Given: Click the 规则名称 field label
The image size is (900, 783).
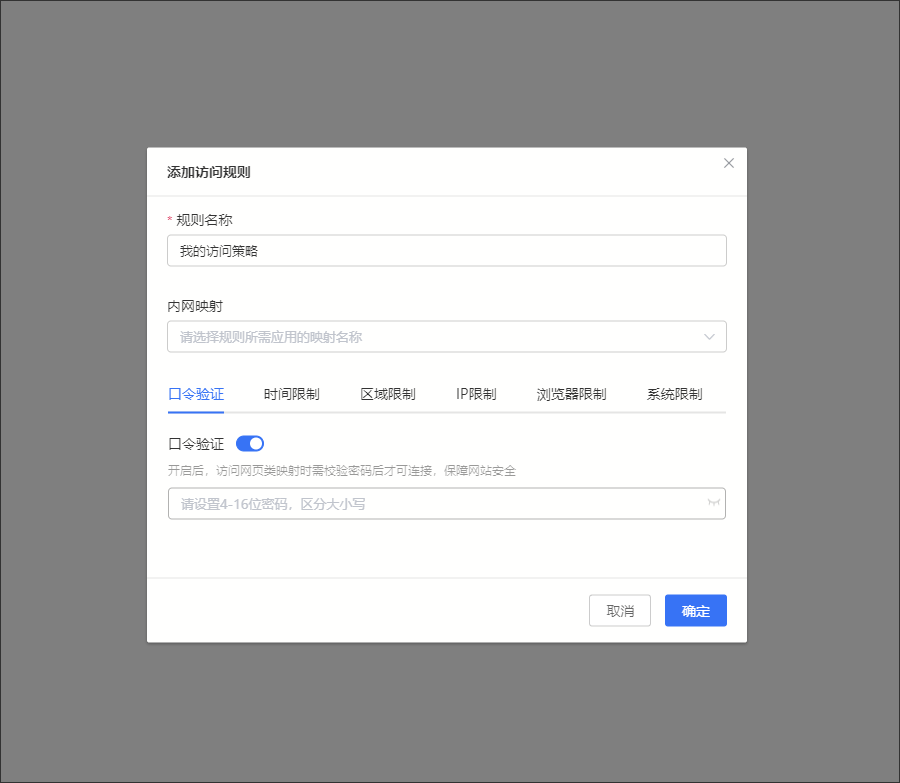Looking at the screenshot, I should click(x=204, y=220).
